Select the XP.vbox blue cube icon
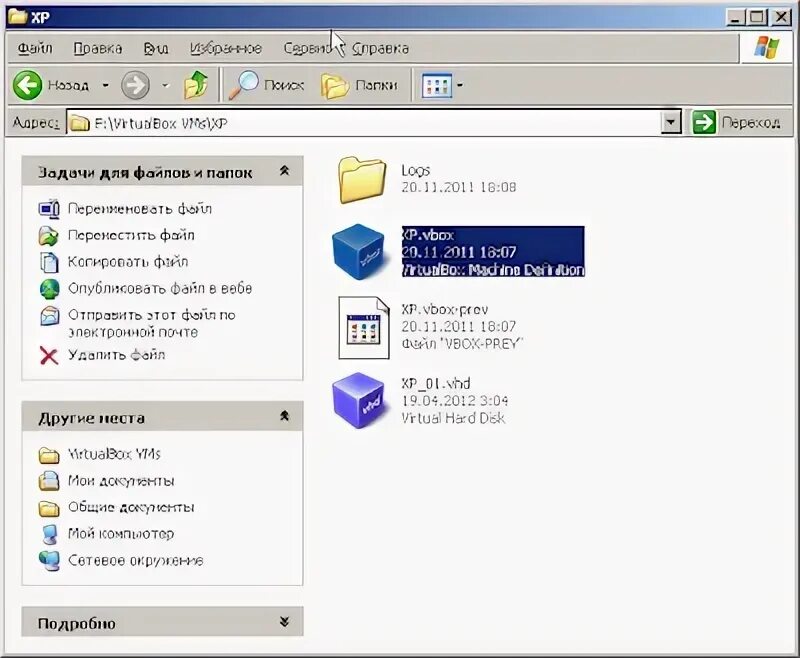 358,251
